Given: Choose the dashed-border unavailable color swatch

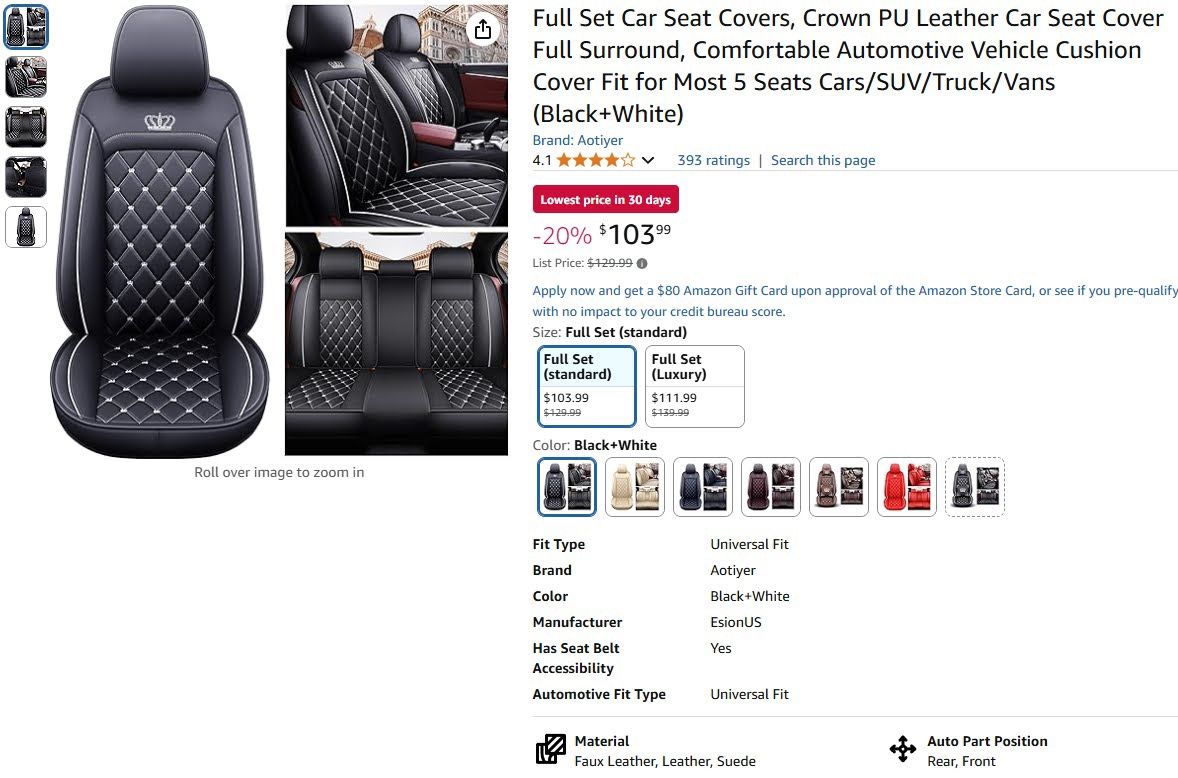Looking at the screenshot, I should (x=975, y=487).
